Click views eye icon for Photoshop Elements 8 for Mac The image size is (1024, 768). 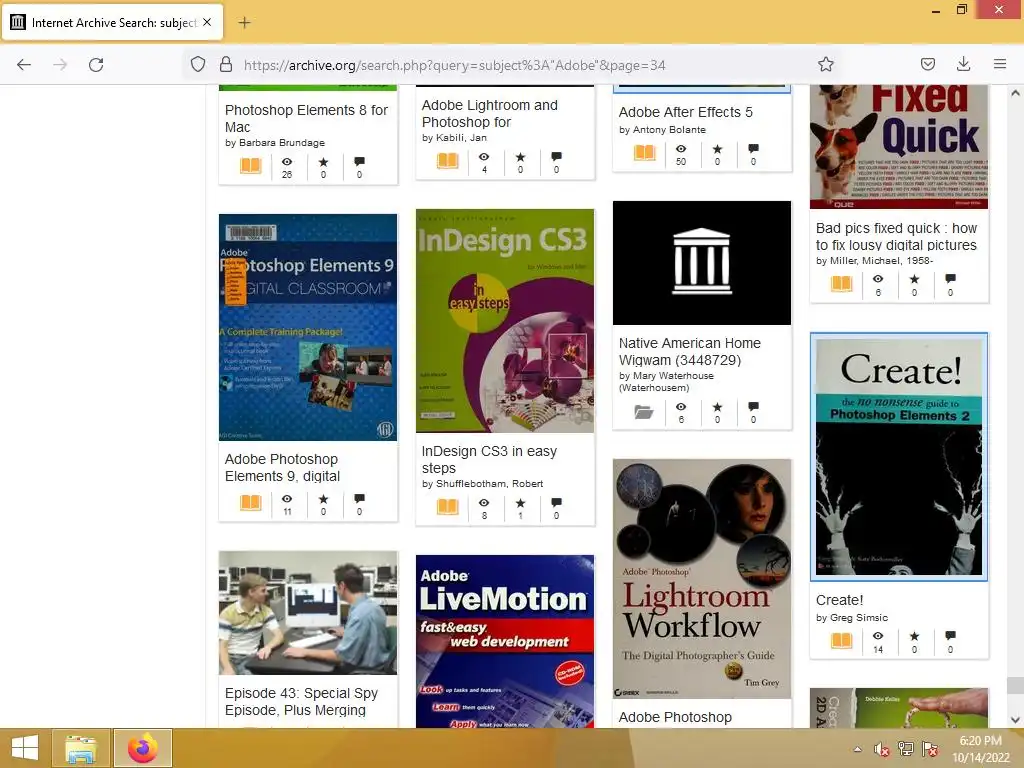coord(287,161)
